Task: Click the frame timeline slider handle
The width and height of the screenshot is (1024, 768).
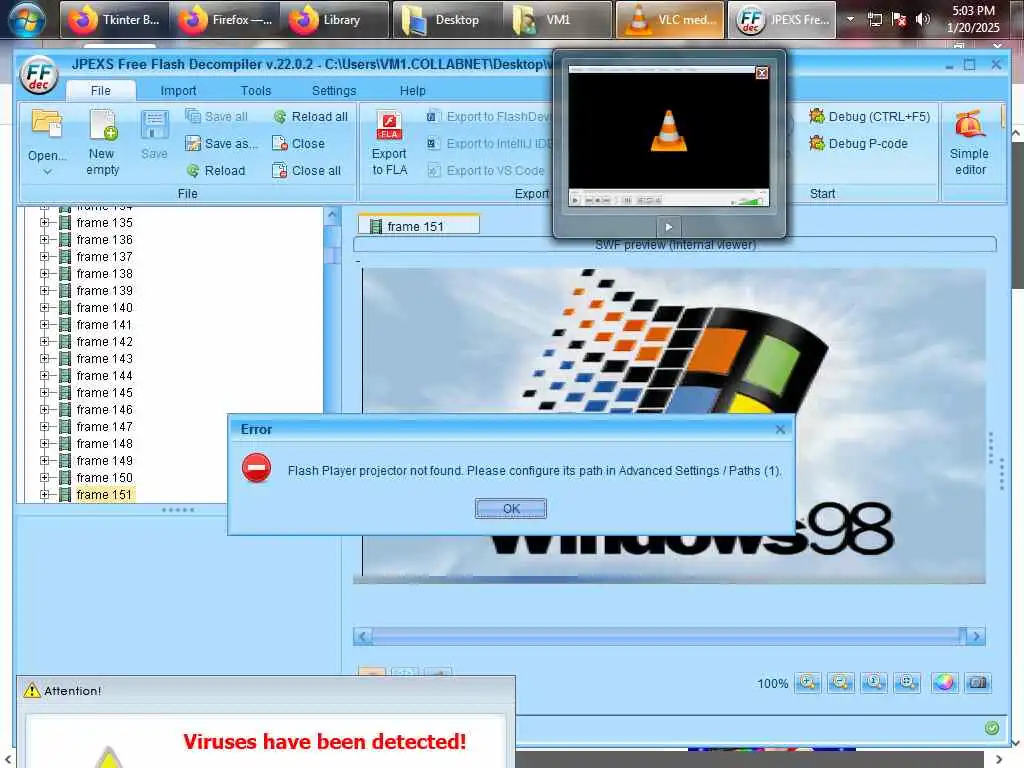Action: click(x=962, y=635)
